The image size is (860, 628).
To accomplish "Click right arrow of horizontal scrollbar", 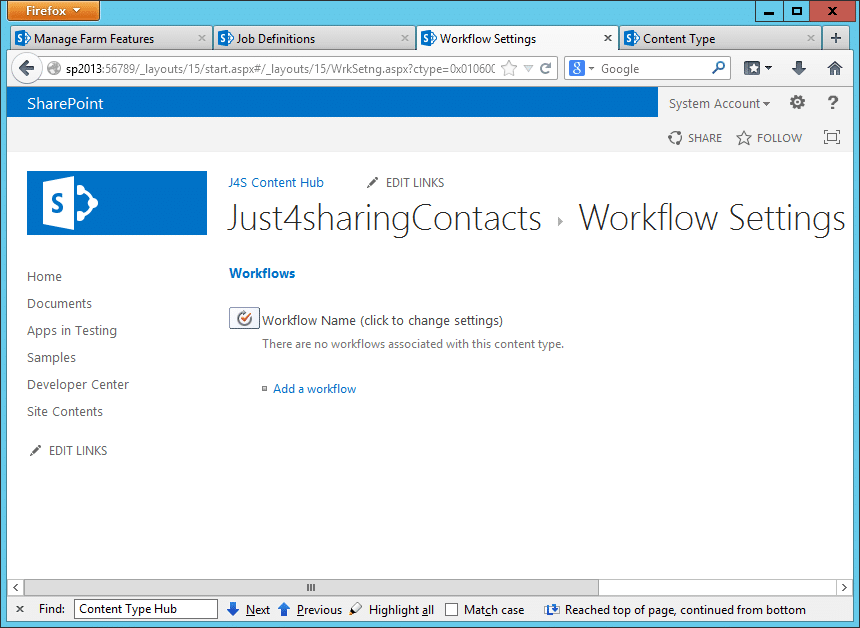I will point(844,587).
